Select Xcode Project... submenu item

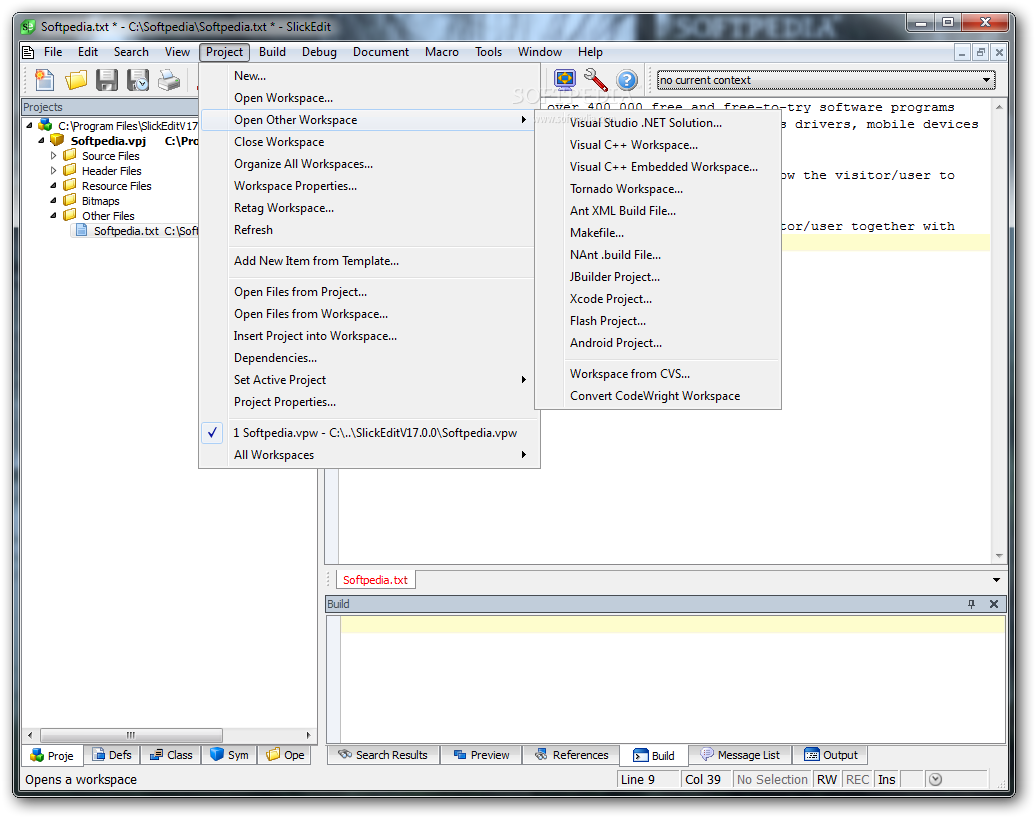(658, 299)
